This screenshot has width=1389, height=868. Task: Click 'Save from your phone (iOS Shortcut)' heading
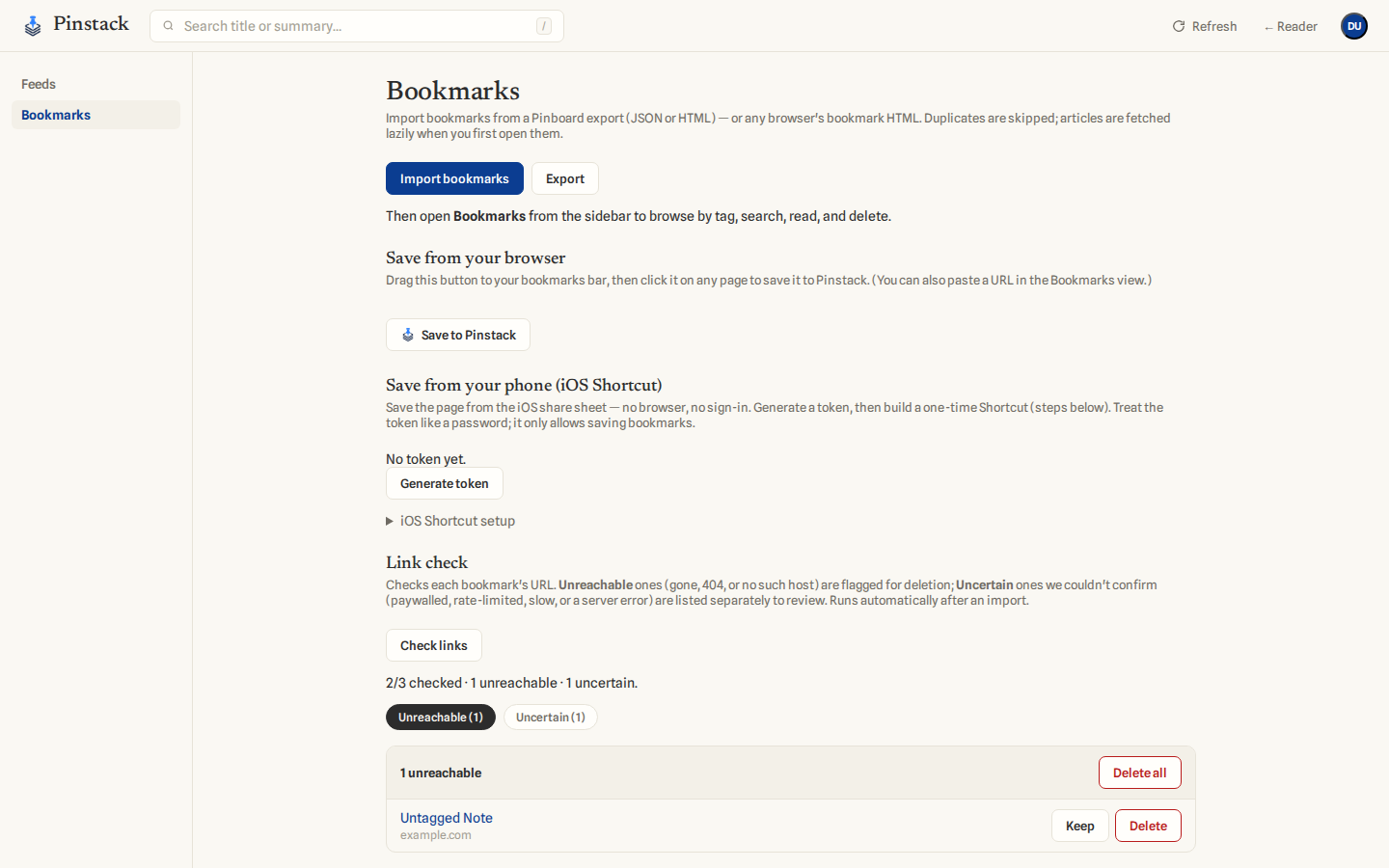[524, 385]
